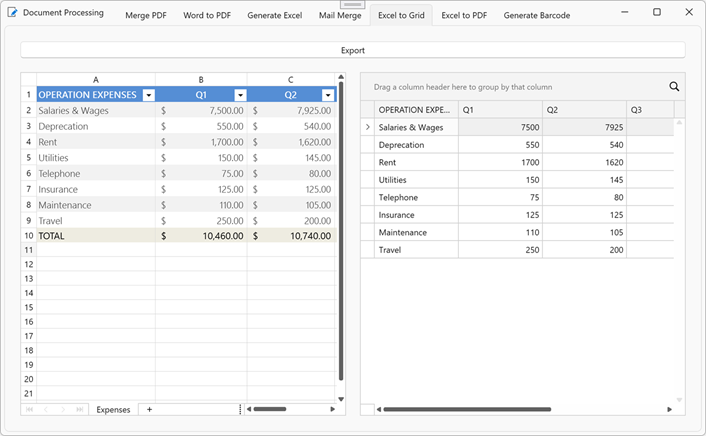Click grid cell with value 550

coord(500,145)
